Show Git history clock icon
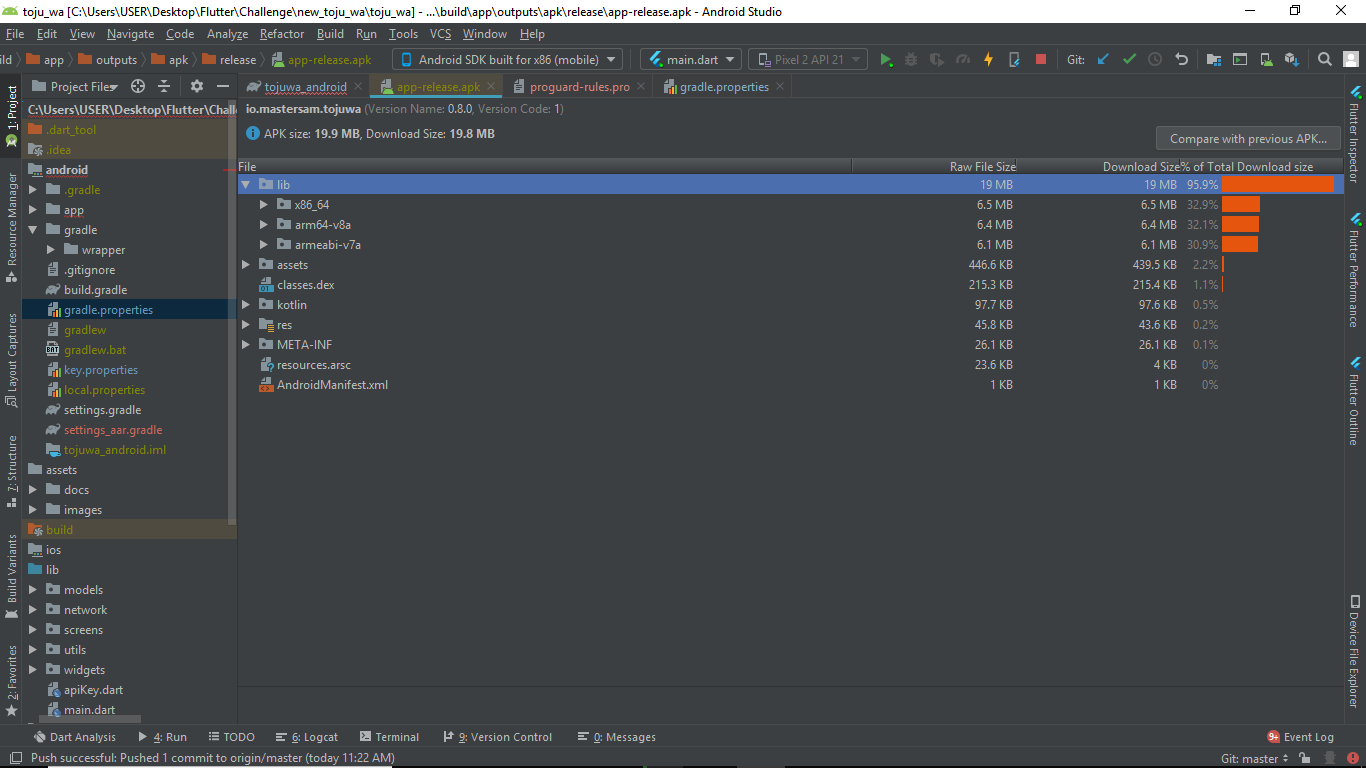This screenshot has height=768, width=1366. [x=1155, y=60]
